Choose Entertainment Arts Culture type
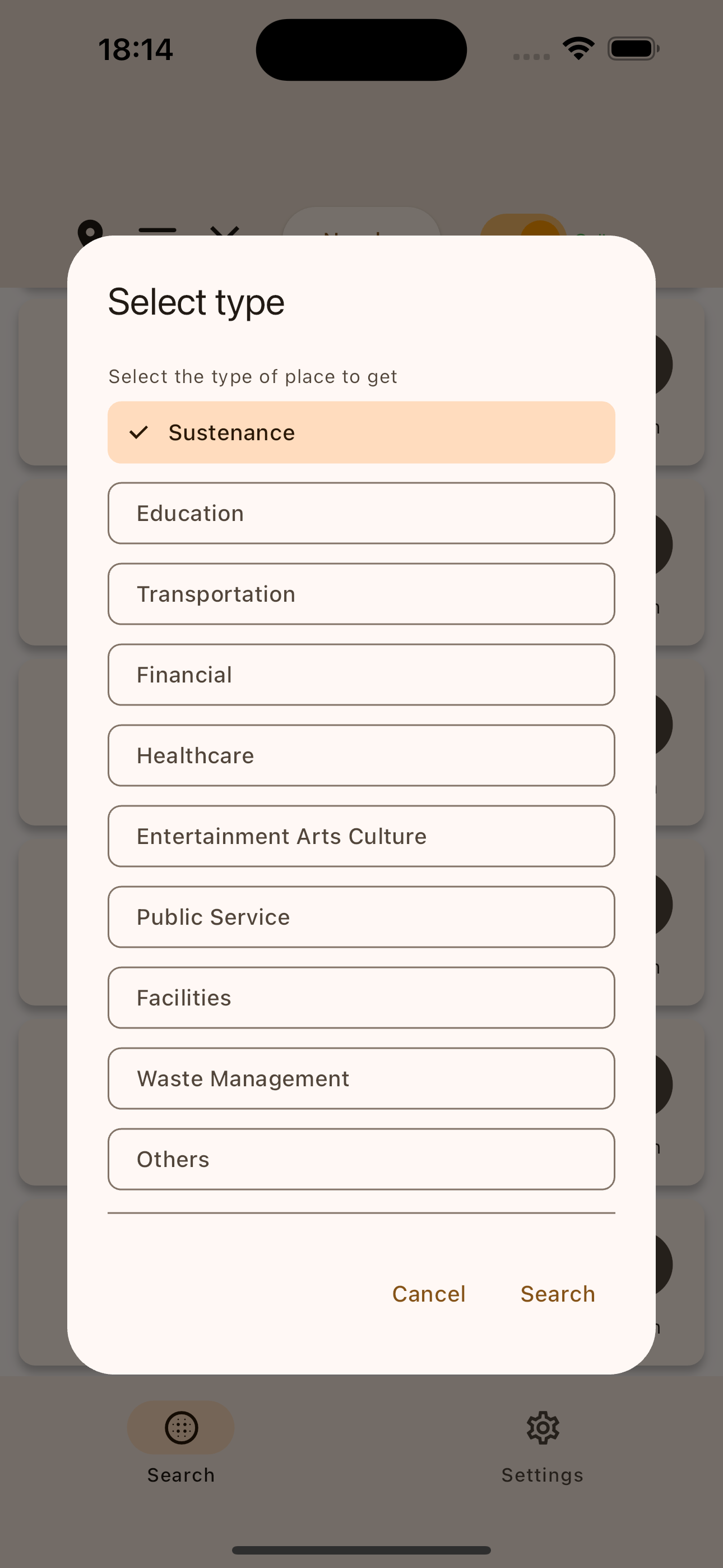The image size is (723, 1568). [361, 836]
